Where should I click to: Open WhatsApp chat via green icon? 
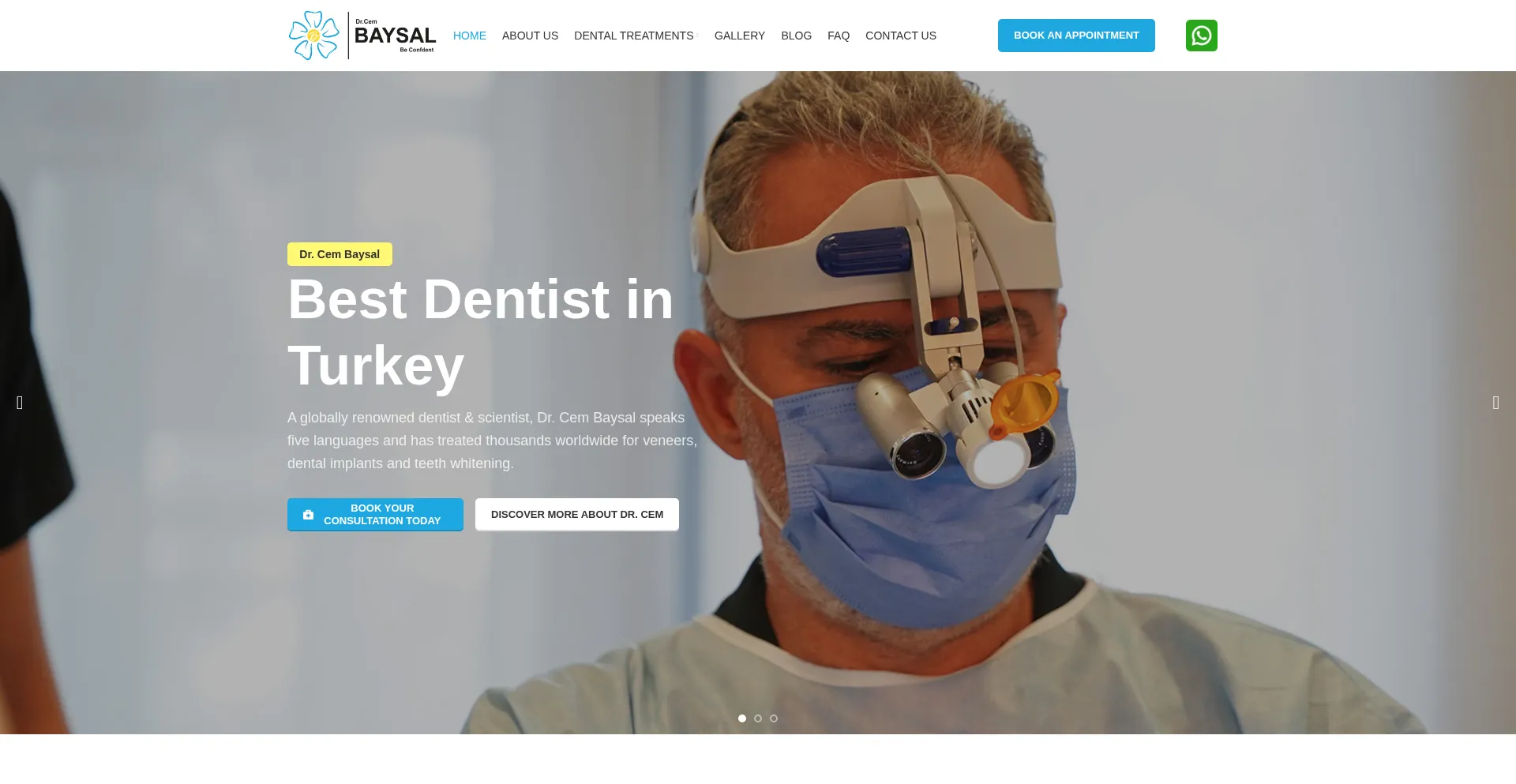(x=1201, y=36)
